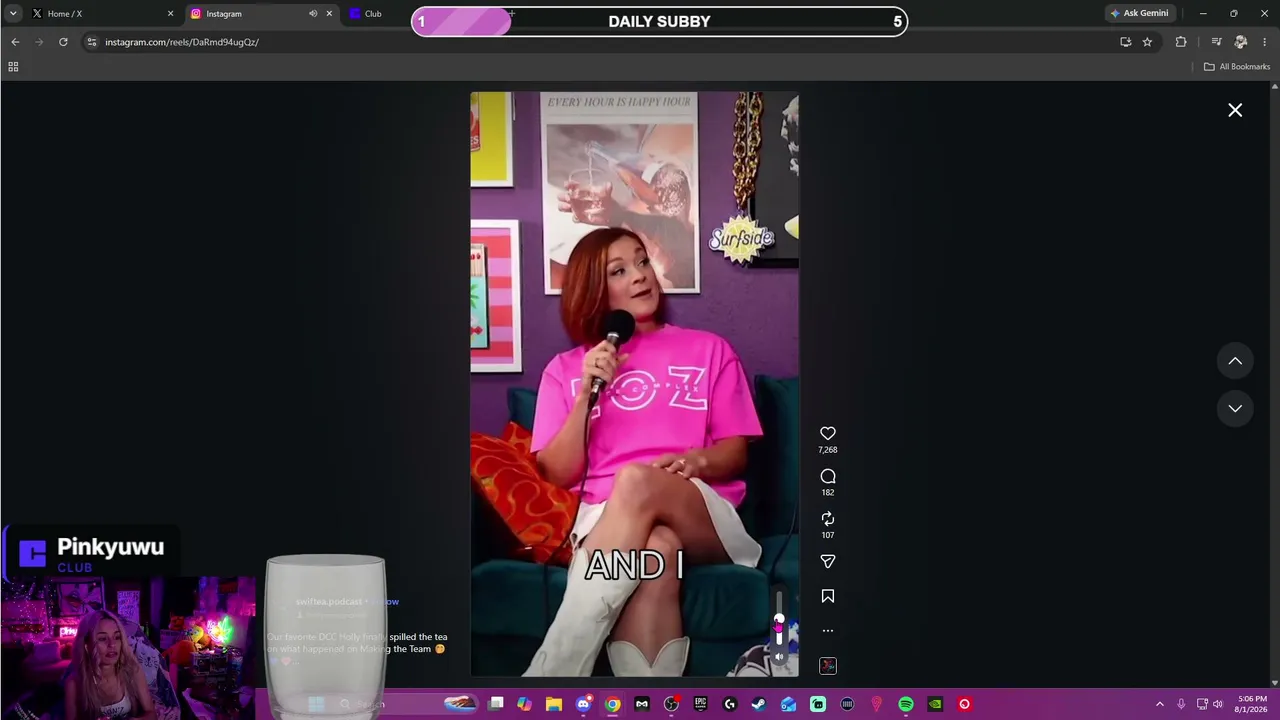Show hidden system tray icons chevron

1160,704
